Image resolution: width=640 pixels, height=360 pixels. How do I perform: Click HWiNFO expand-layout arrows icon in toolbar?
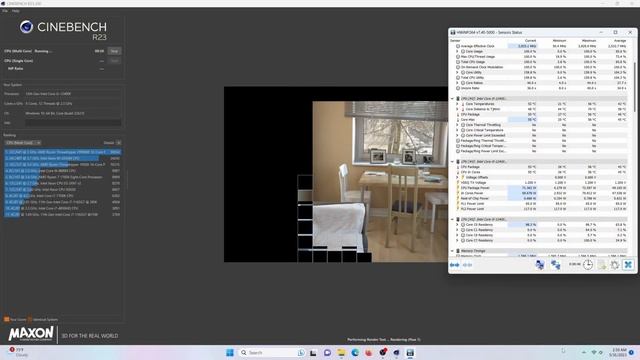click(x=454, y=265)
